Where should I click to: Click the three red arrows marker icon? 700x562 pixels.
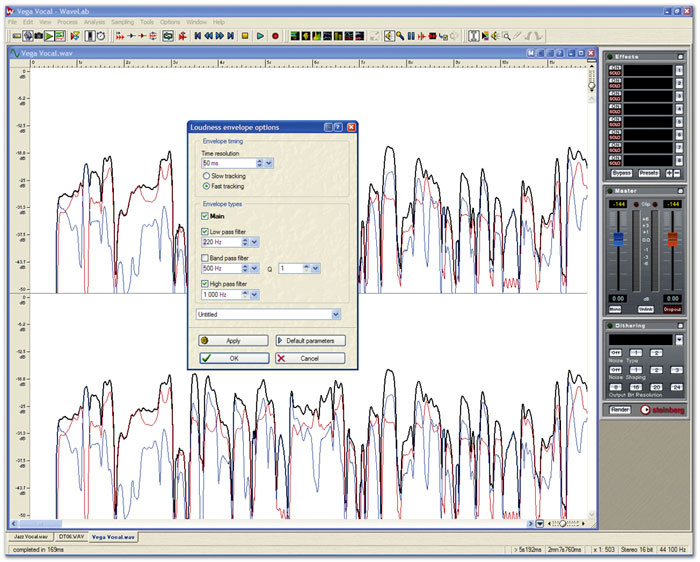tap(120, 36)
